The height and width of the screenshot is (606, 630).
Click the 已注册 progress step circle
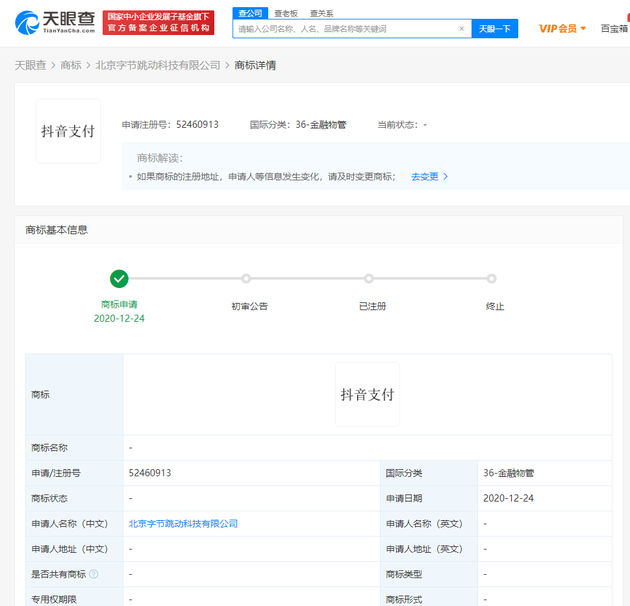click(369, 278)
